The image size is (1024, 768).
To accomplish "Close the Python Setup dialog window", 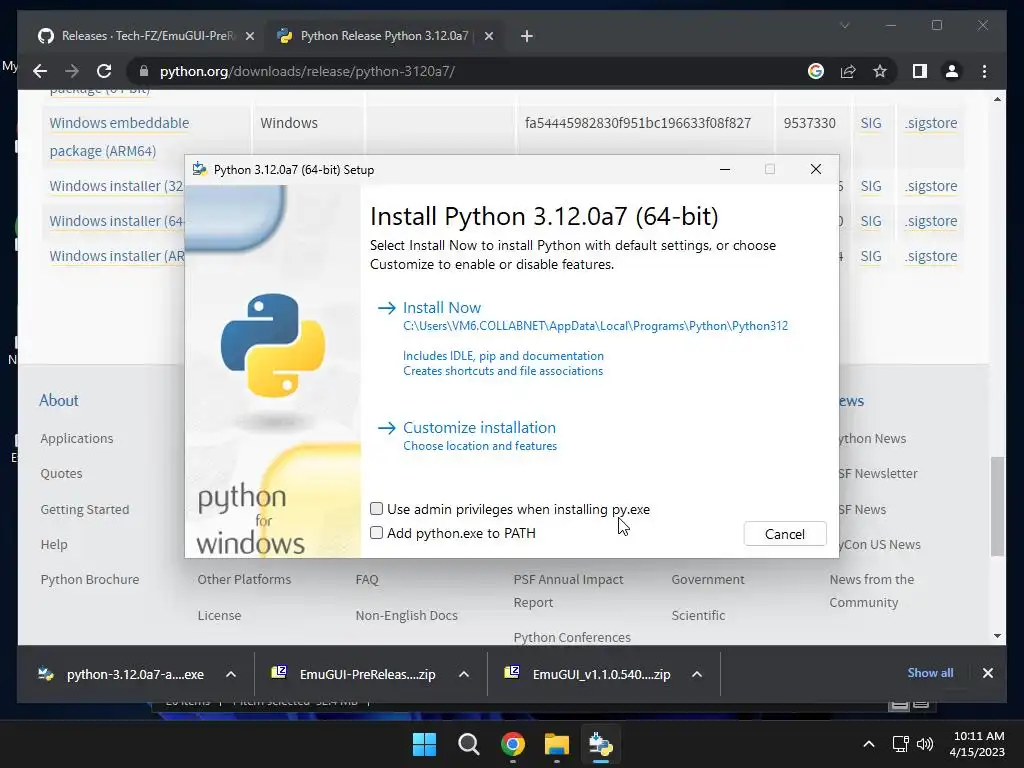I will 816,170.
